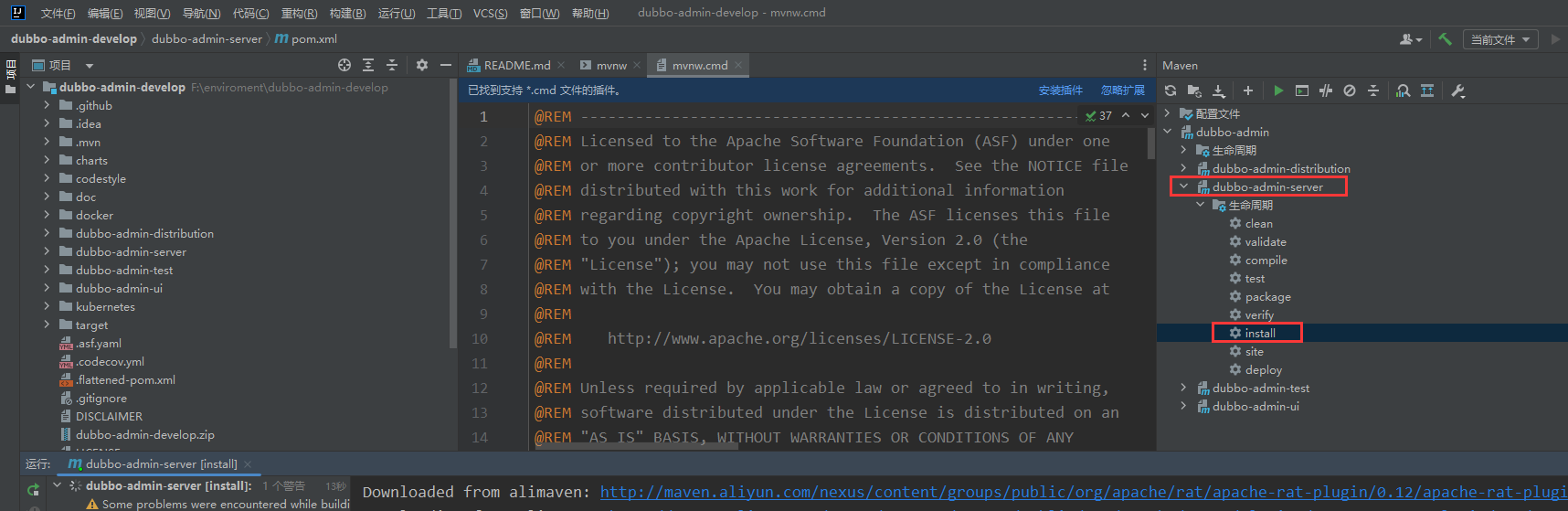Select dubbo-admin-server breadcrumb
The height and width of the screenshot is (511, 1568).
207,39
